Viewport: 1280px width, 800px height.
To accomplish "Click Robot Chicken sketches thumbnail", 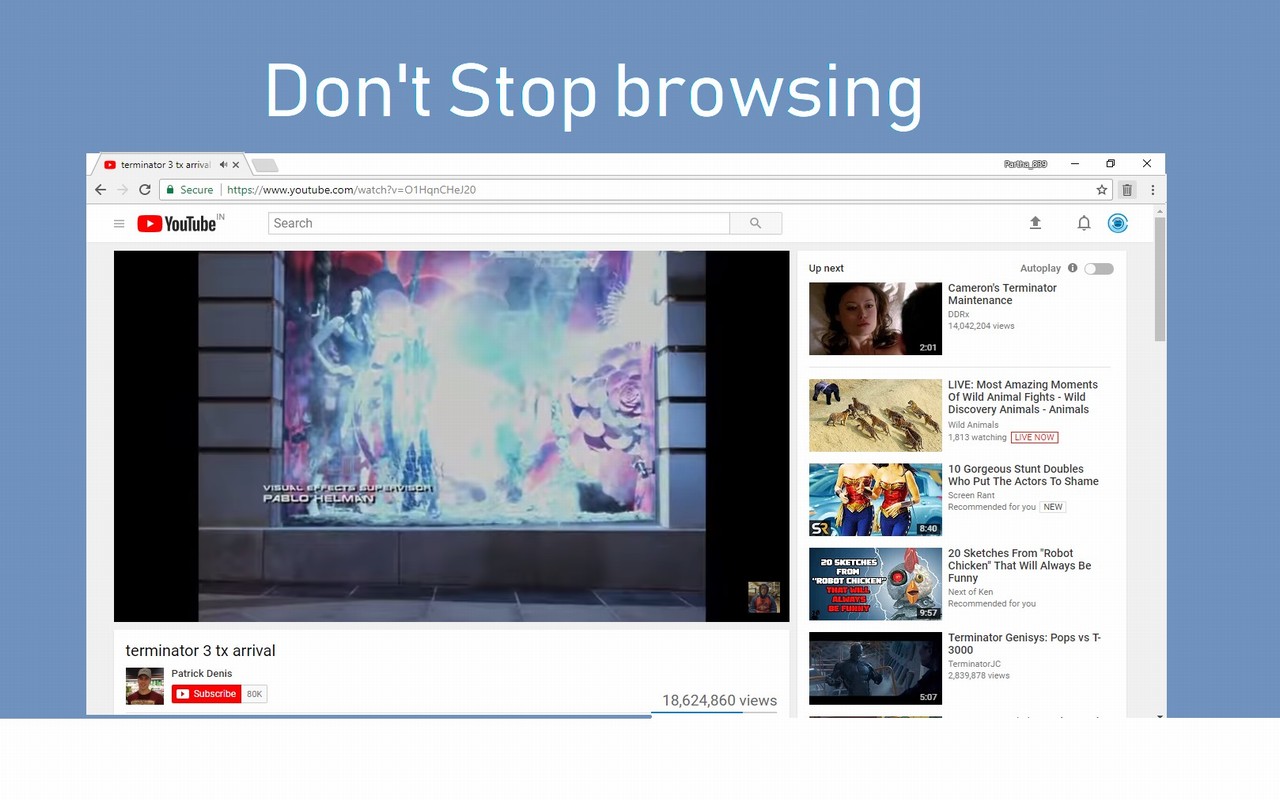I will coord(875,584).
